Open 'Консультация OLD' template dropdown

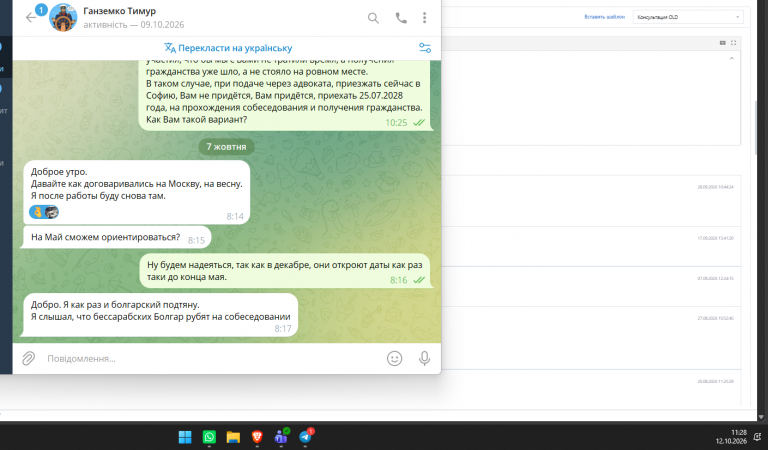tap(688, 17)
